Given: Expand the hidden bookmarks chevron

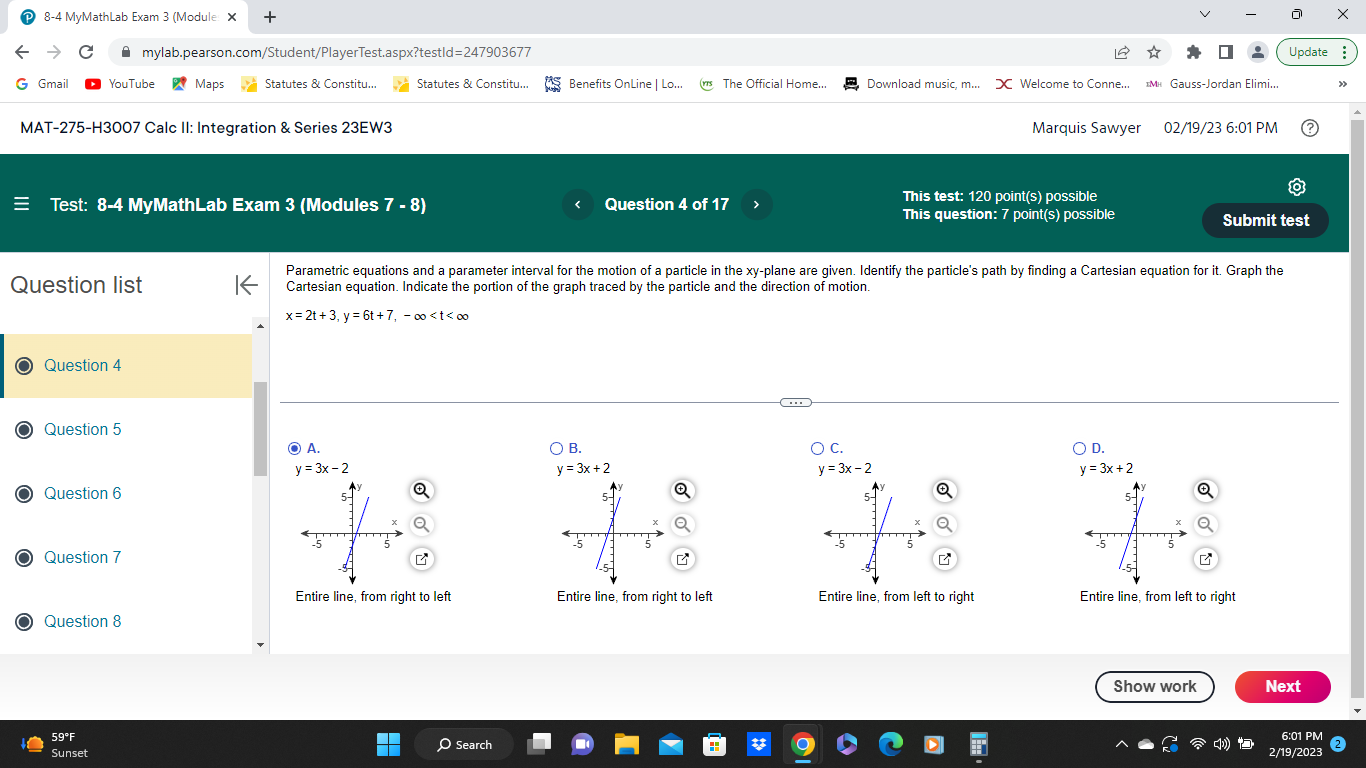Looking at the screenshot, I should coord(1344,84).
